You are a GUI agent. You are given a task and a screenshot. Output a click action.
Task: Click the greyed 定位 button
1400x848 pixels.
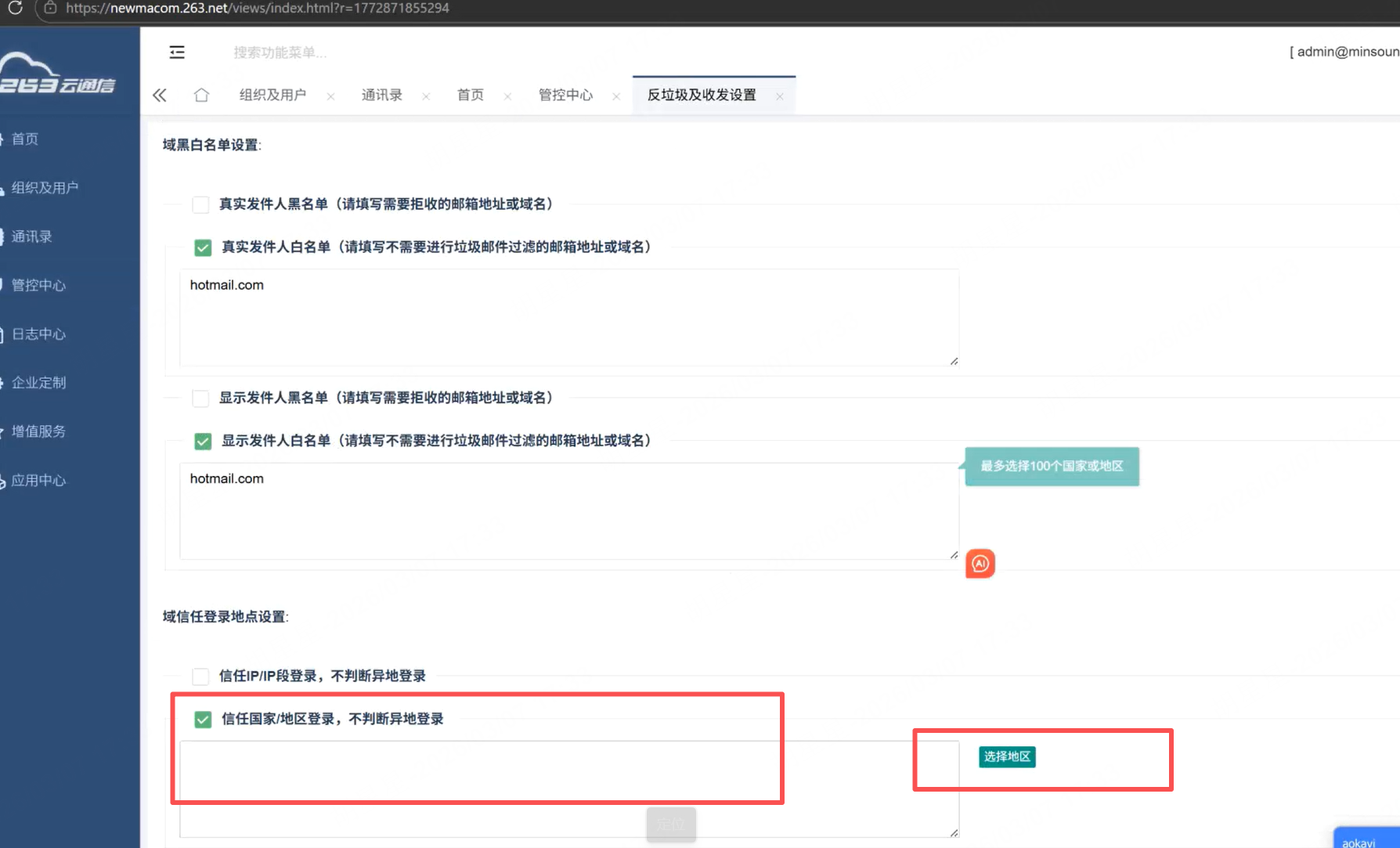point(671,825)
